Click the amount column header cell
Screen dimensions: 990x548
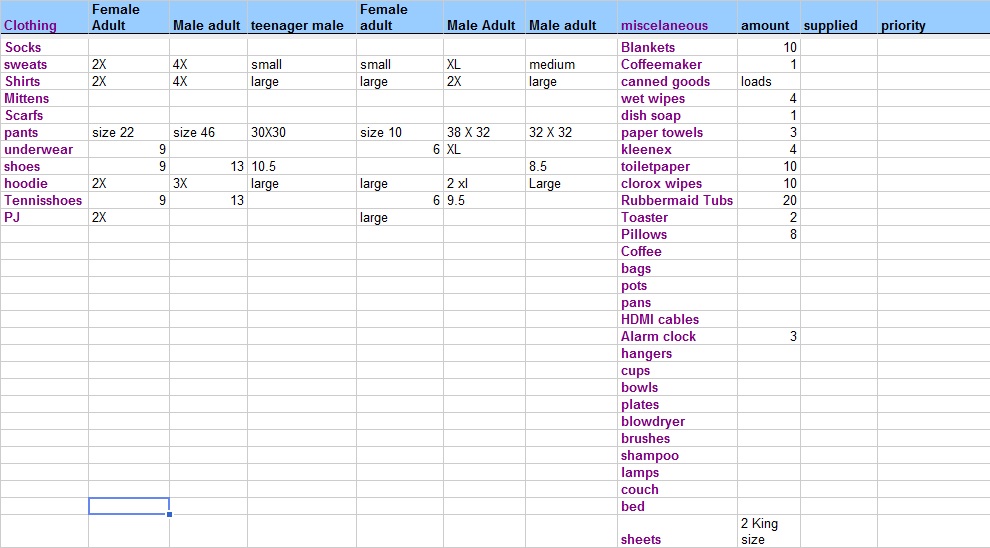pos(765,26)
